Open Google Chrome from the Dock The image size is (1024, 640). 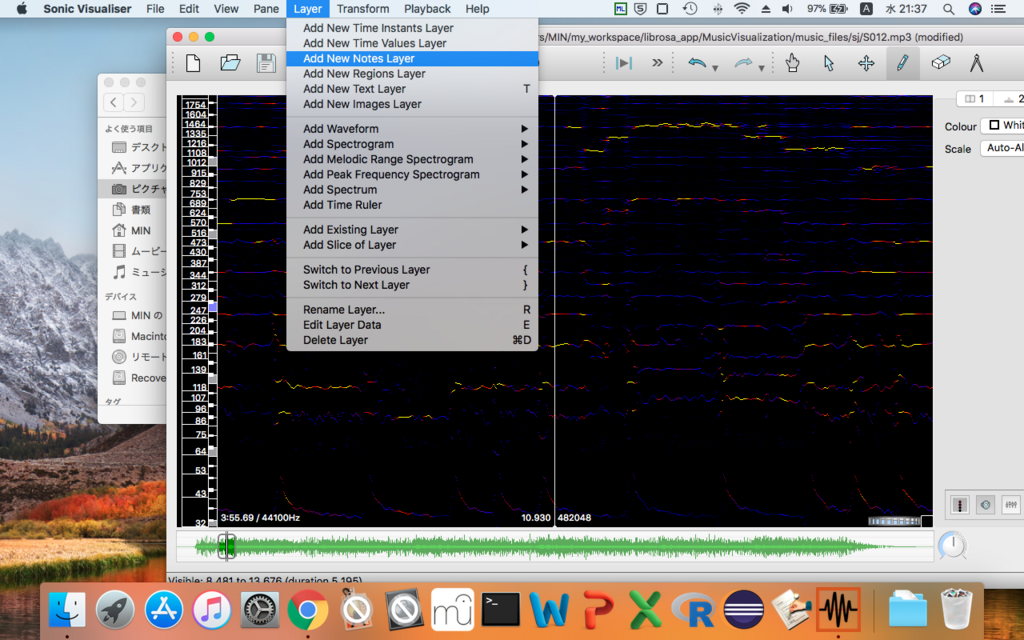308,610
